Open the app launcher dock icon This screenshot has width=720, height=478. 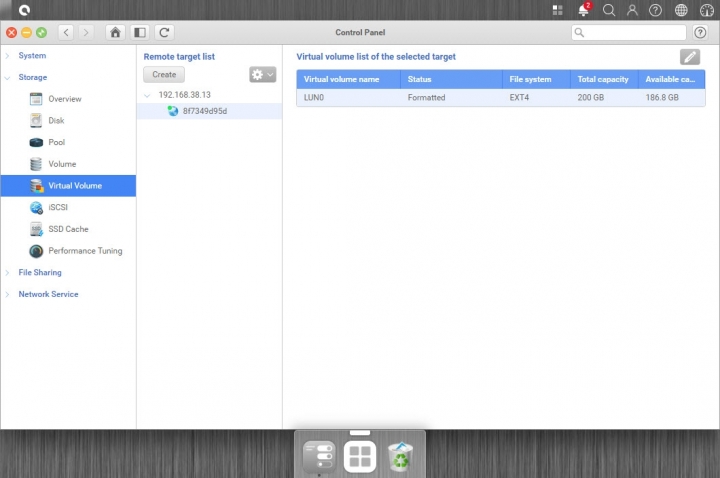[360, 456]
